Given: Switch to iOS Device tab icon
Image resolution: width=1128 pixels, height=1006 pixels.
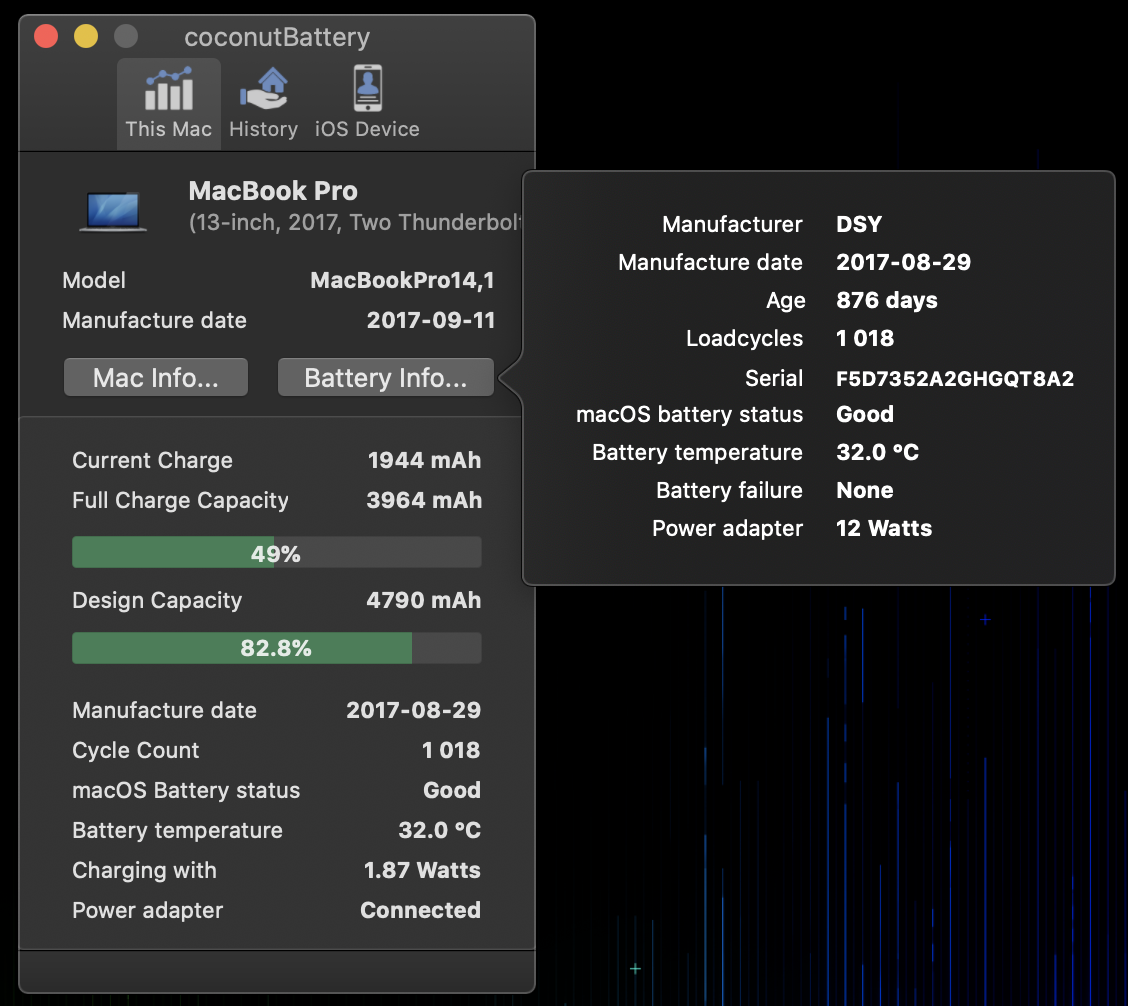Looking at the screenshot, I should (368, 89).
